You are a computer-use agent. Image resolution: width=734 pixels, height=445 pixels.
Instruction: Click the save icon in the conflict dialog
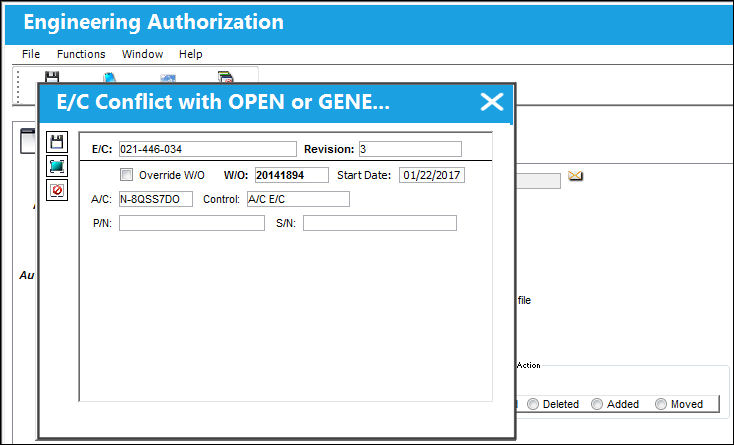pos(57,142)
